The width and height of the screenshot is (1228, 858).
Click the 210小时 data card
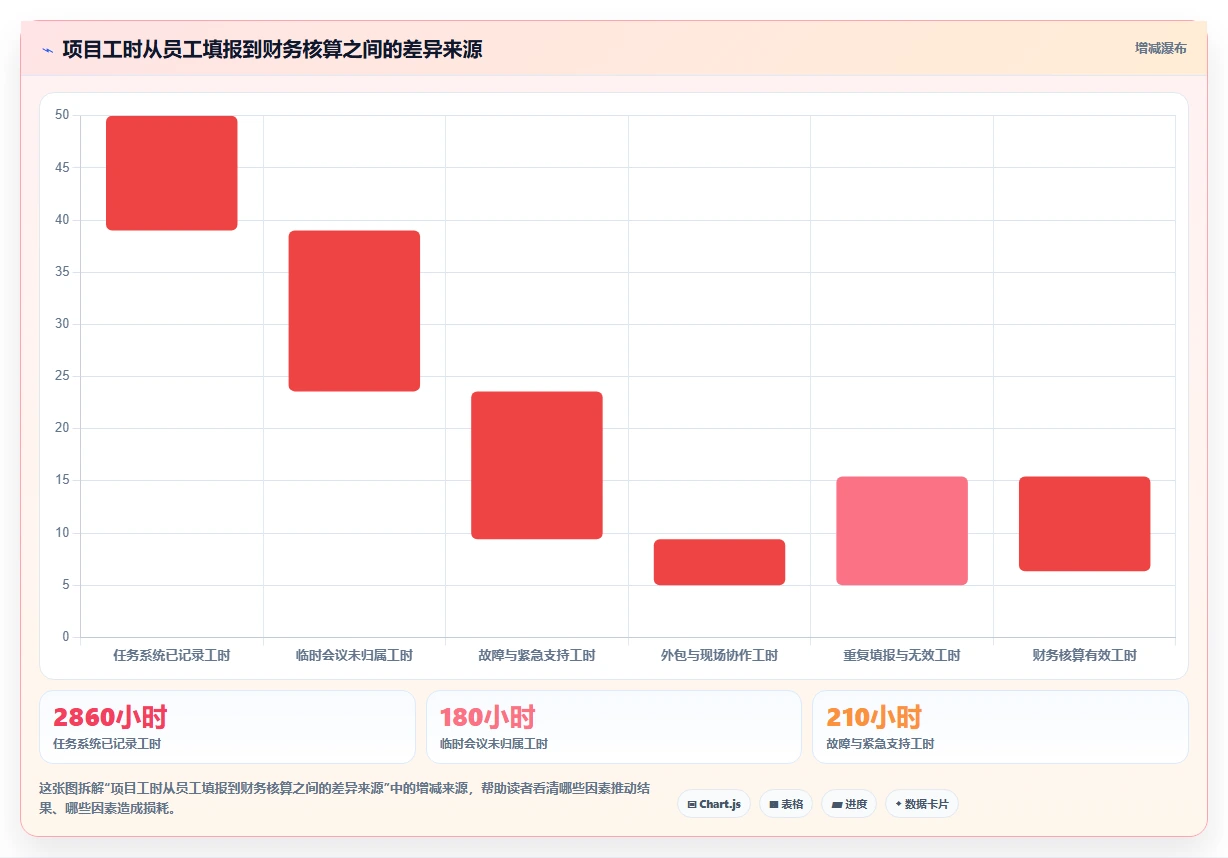point(1000,727)
